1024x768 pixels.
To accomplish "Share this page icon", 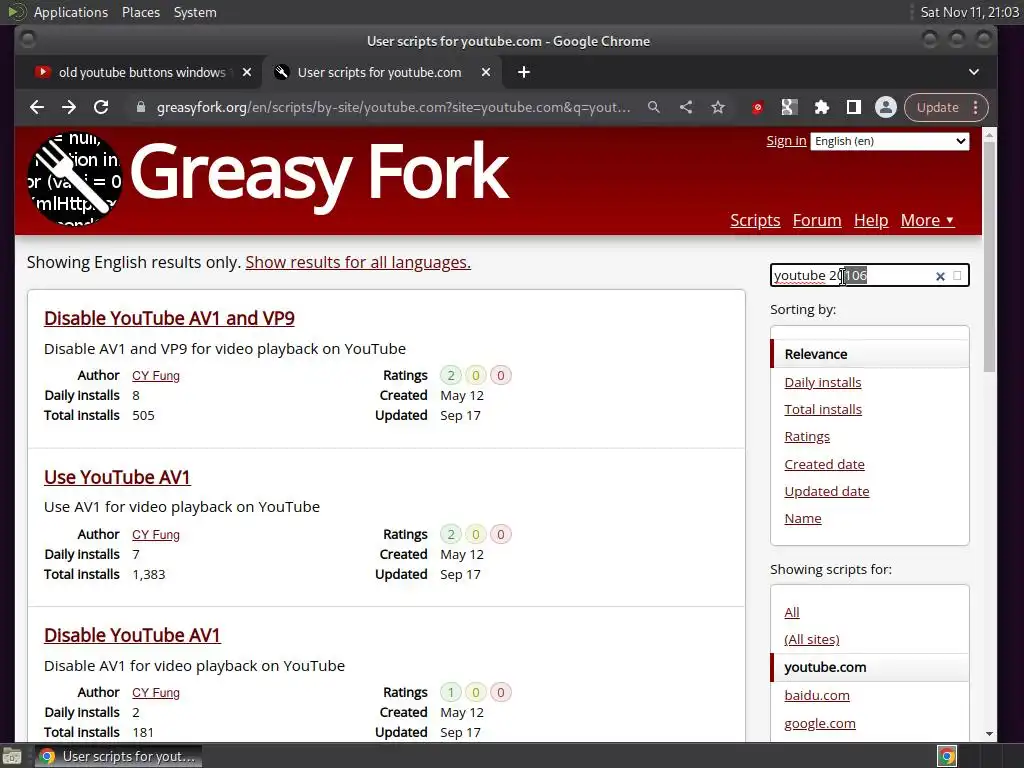I will click(x=686, y=108).
